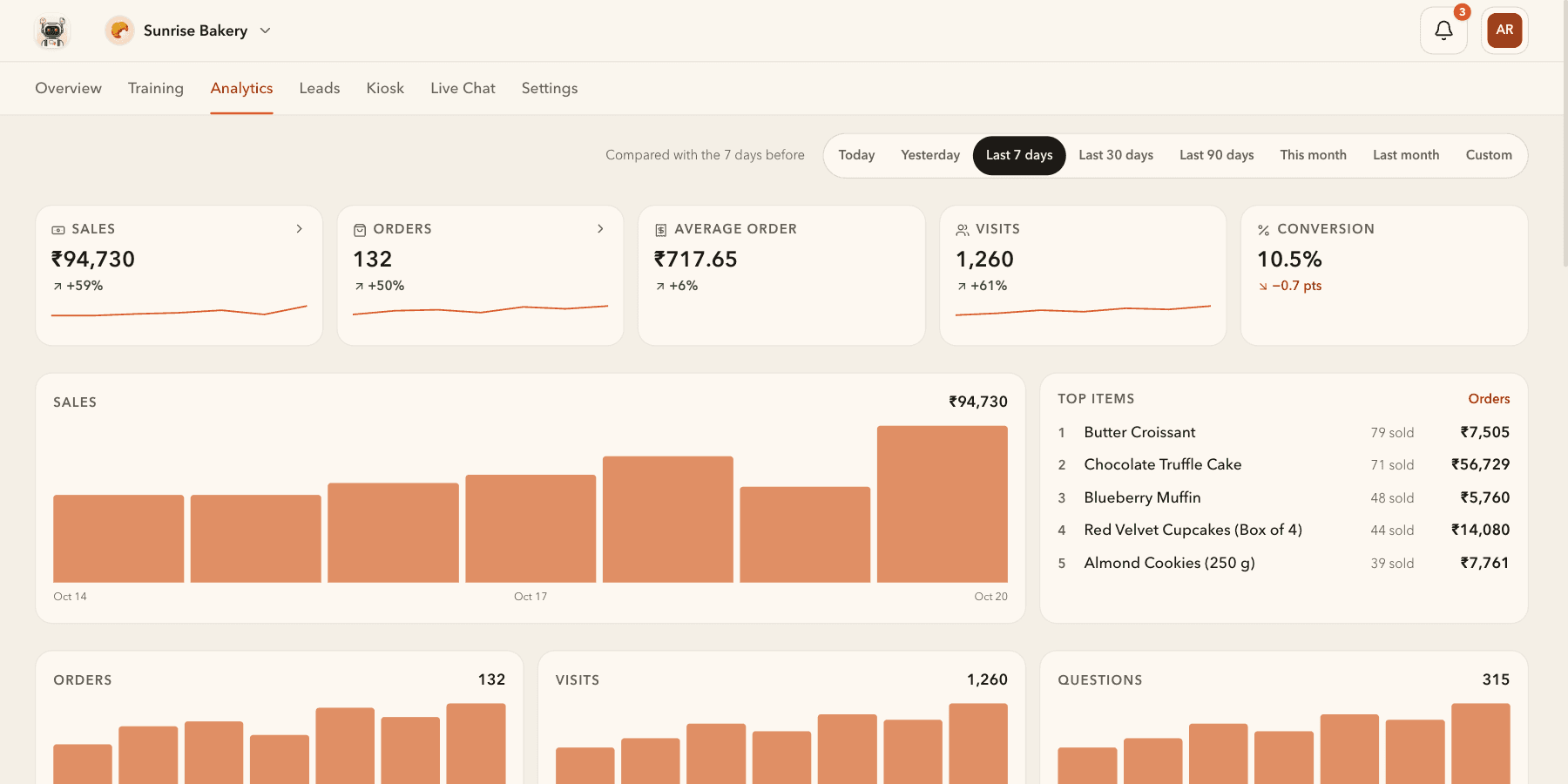This screenshot has height=784, width=1568.
Task: Click the ₹56,729 amount
Action: pos(1480,465)
